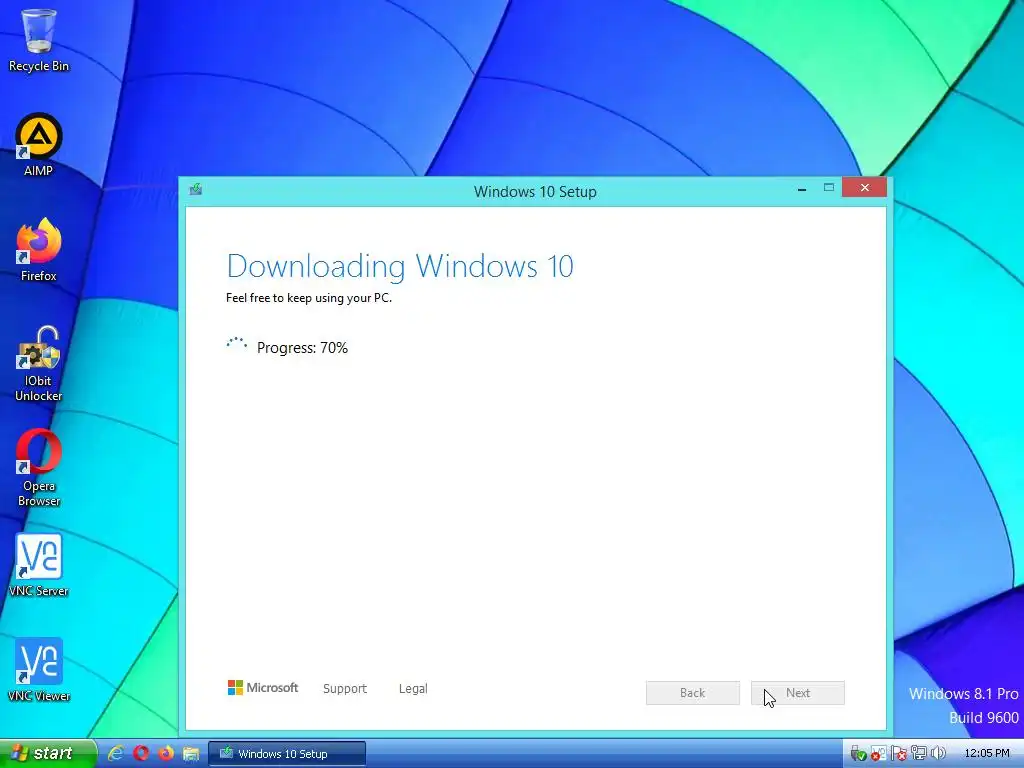Open the start menu
1024x768 pixels.
[x=46, y=753]
